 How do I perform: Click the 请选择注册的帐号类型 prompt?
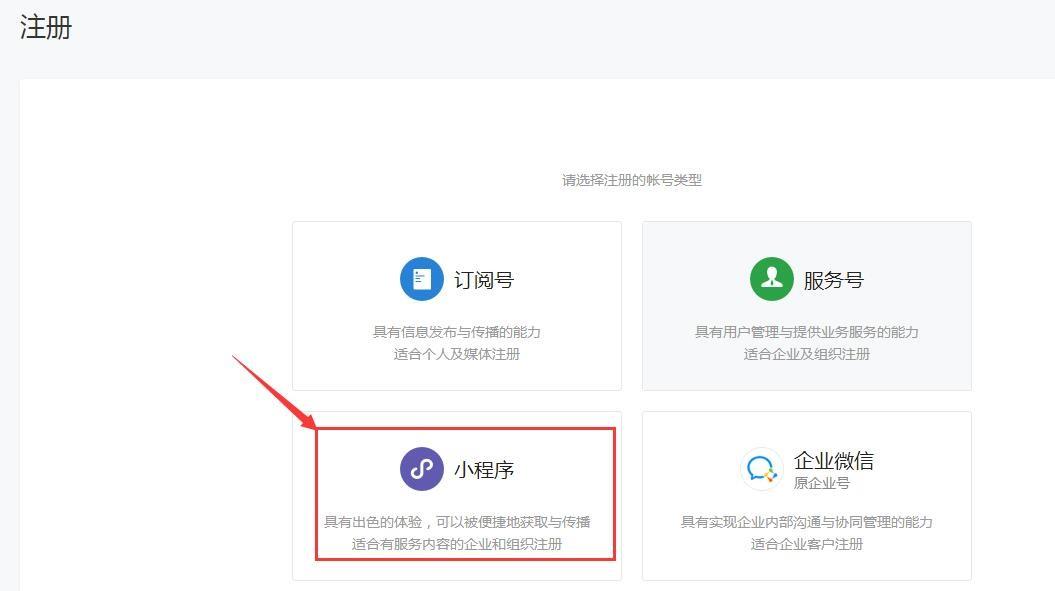point(632,180)
